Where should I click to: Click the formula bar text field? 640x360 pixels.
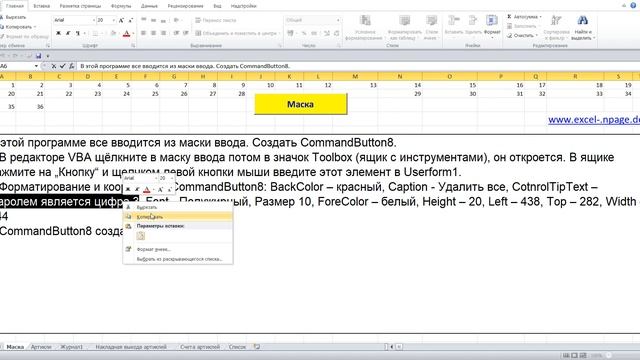(358, 66)
